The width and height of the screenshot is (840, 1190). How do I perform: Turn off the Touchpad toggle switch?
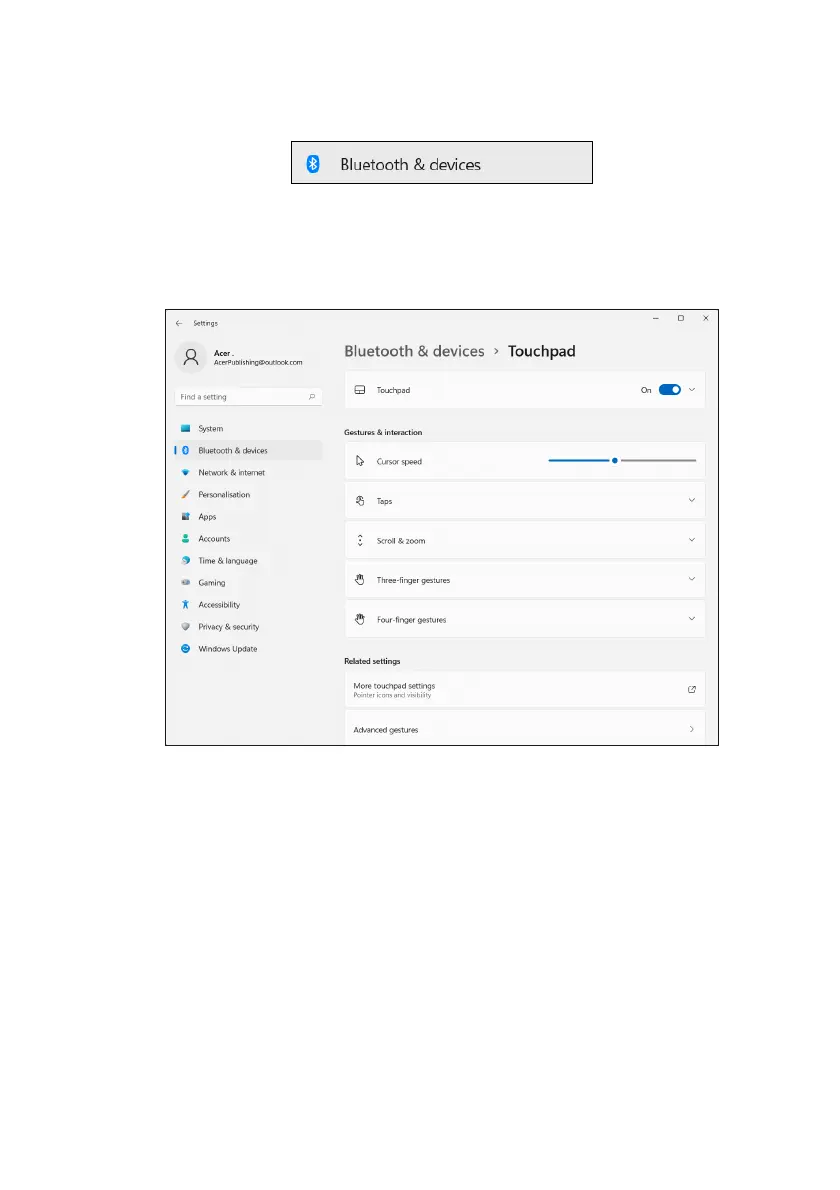click(x=669, y=390)
